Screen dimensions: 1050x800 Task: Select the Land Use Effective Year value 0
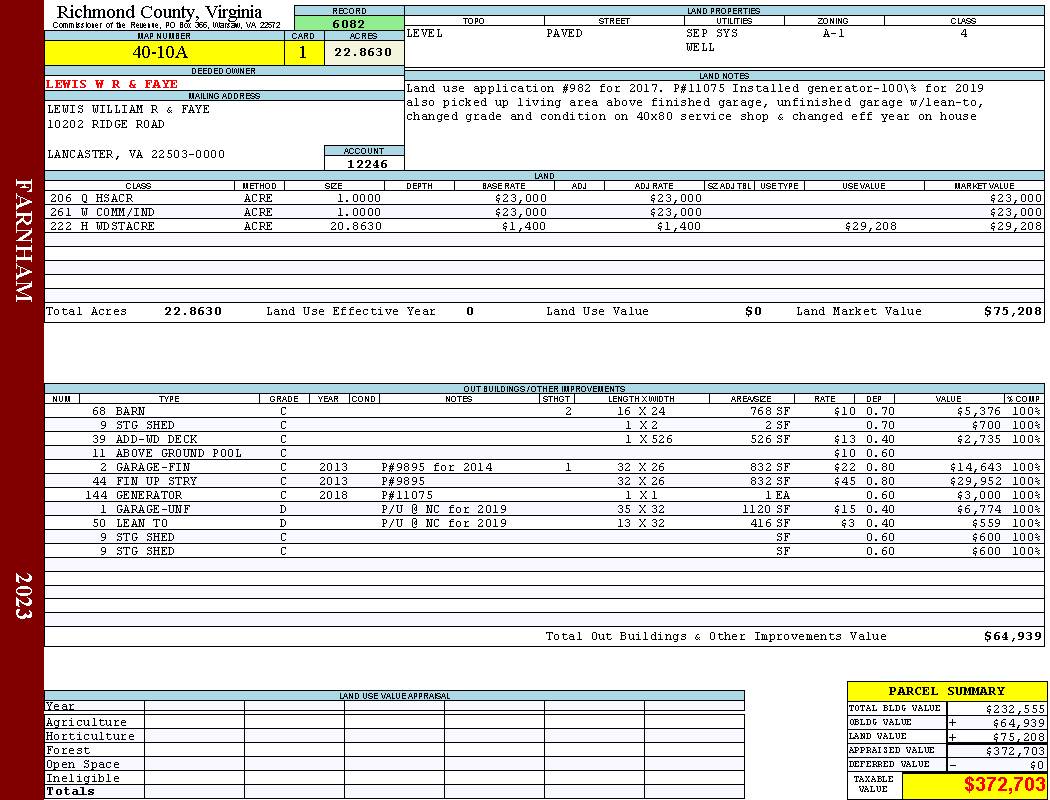click(470, 311)
